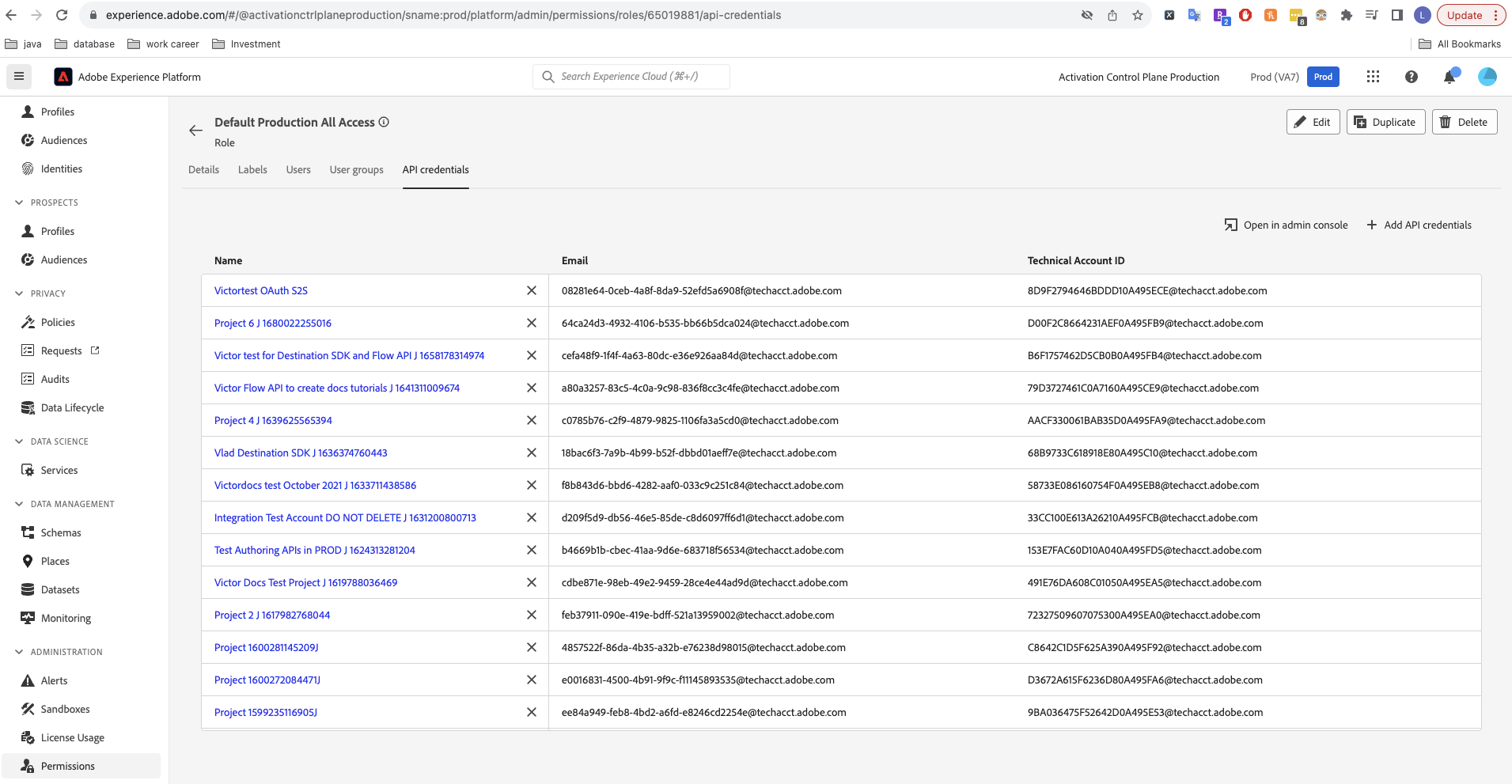1512x784 pixels.
Task: Open the notifications bell icon
Action: coord(1449,77)
